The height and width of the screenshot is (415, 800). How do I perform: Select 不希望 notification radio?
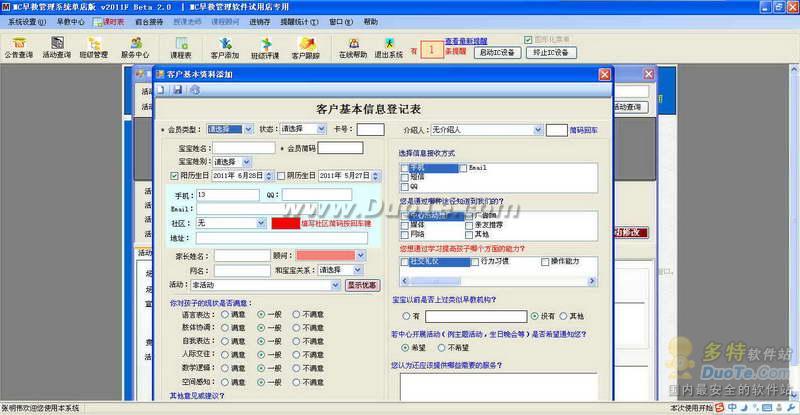(x=441, y=348)
